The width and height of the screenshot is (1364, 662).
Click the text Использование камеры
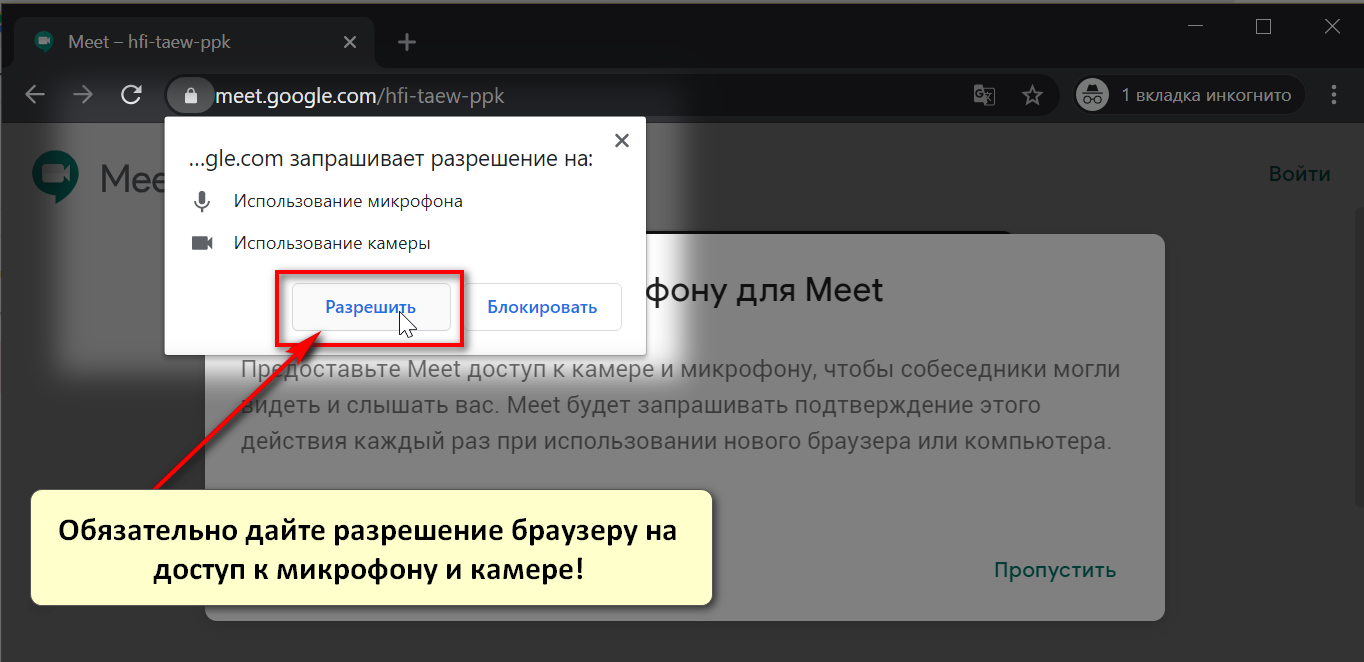[x=332, y=243]
